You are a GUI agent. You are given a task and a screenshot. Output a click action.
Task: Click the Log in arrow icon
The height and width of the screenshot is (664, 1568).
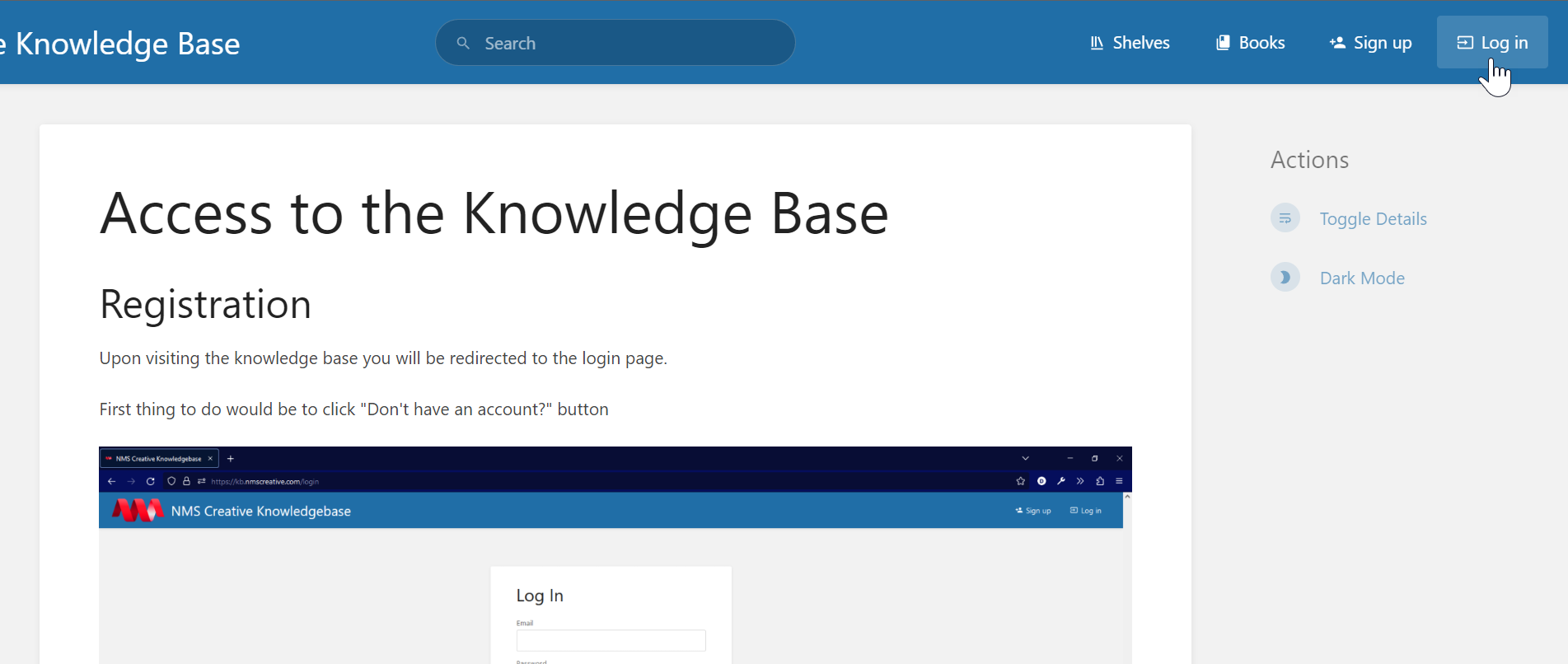(1465, 43)
